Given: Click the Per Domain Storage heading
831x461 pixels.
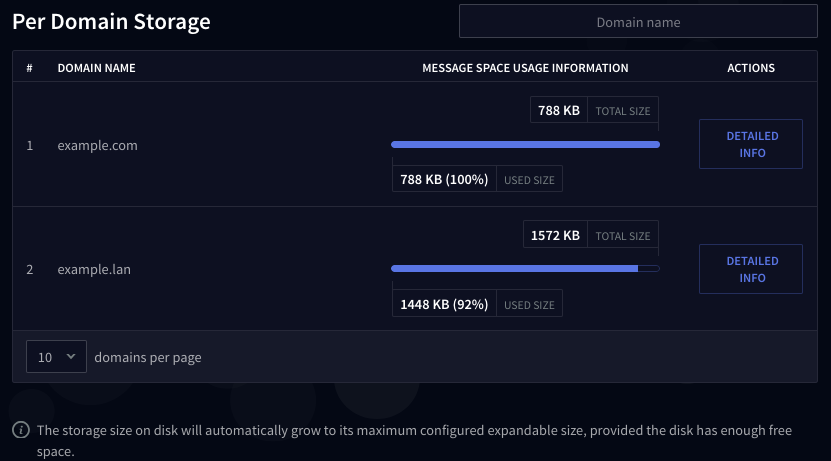Looking at the screenshot, I should point(111,22).
